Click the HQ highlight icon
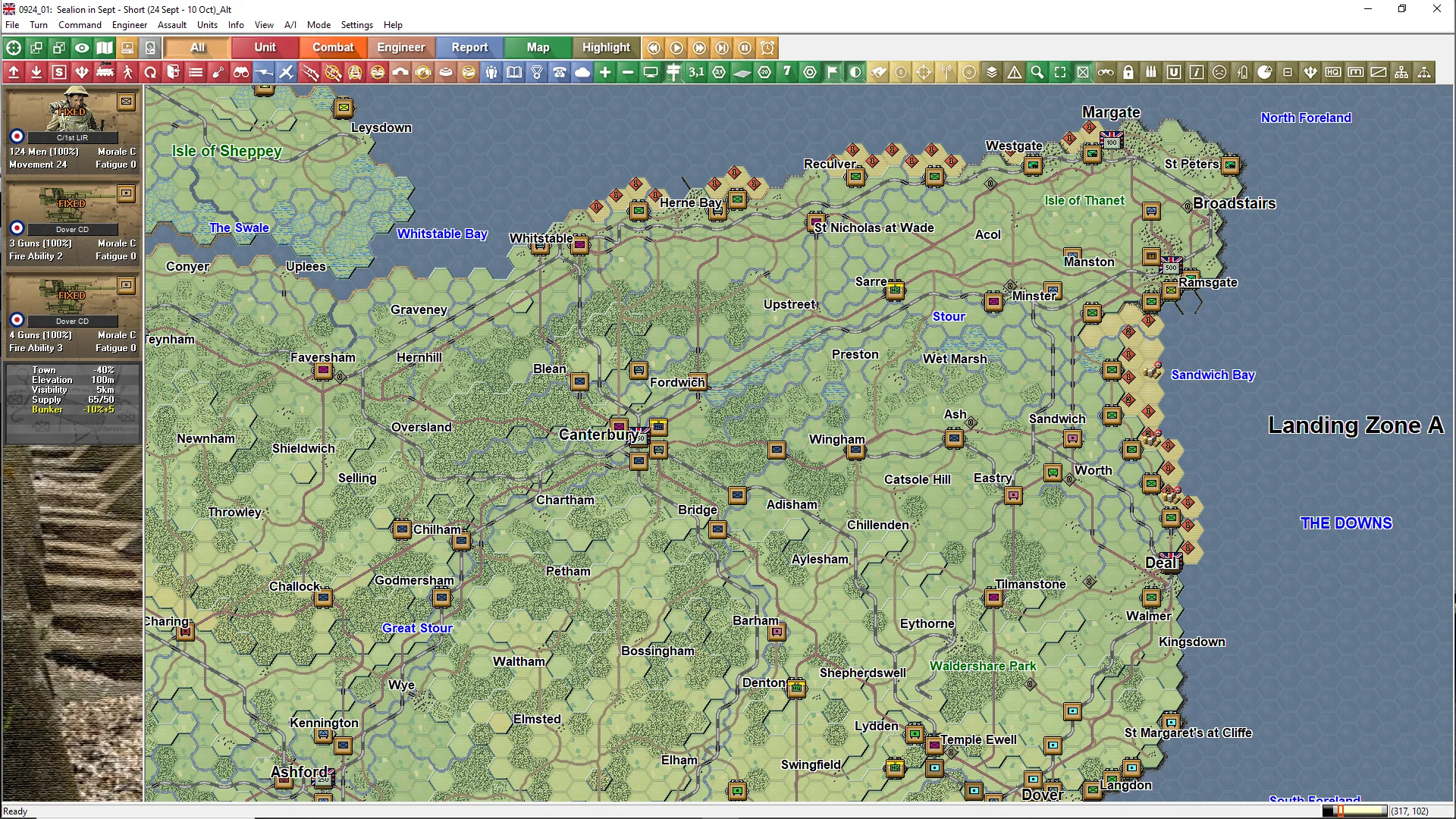The height and width of the screenshot is (819, 1456). pos(1333,73)
